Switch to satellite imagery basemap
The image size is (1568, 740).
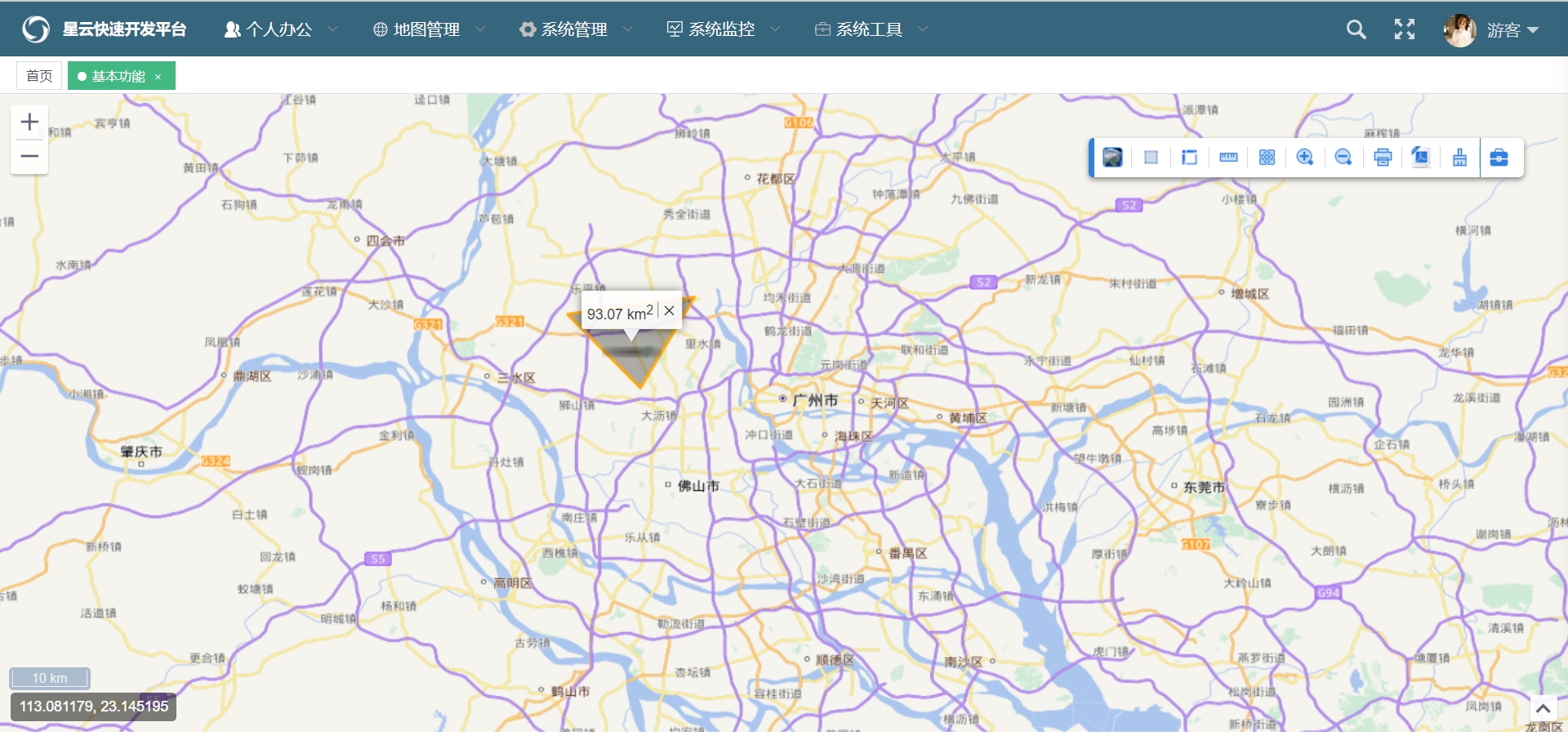pyautogui.click(x=1112, y=158)
